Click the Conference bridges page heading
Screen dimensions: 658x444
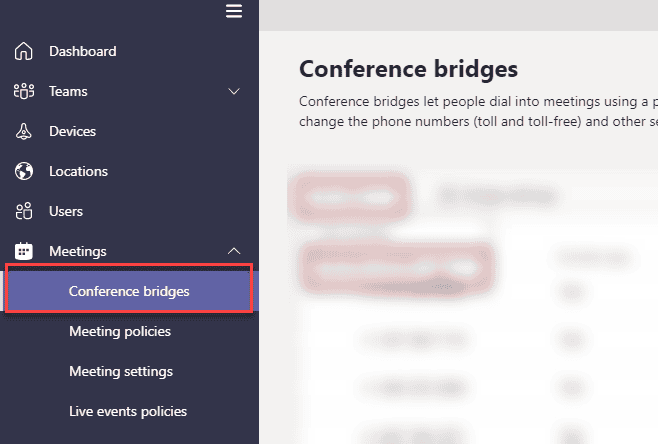point(408,69)
